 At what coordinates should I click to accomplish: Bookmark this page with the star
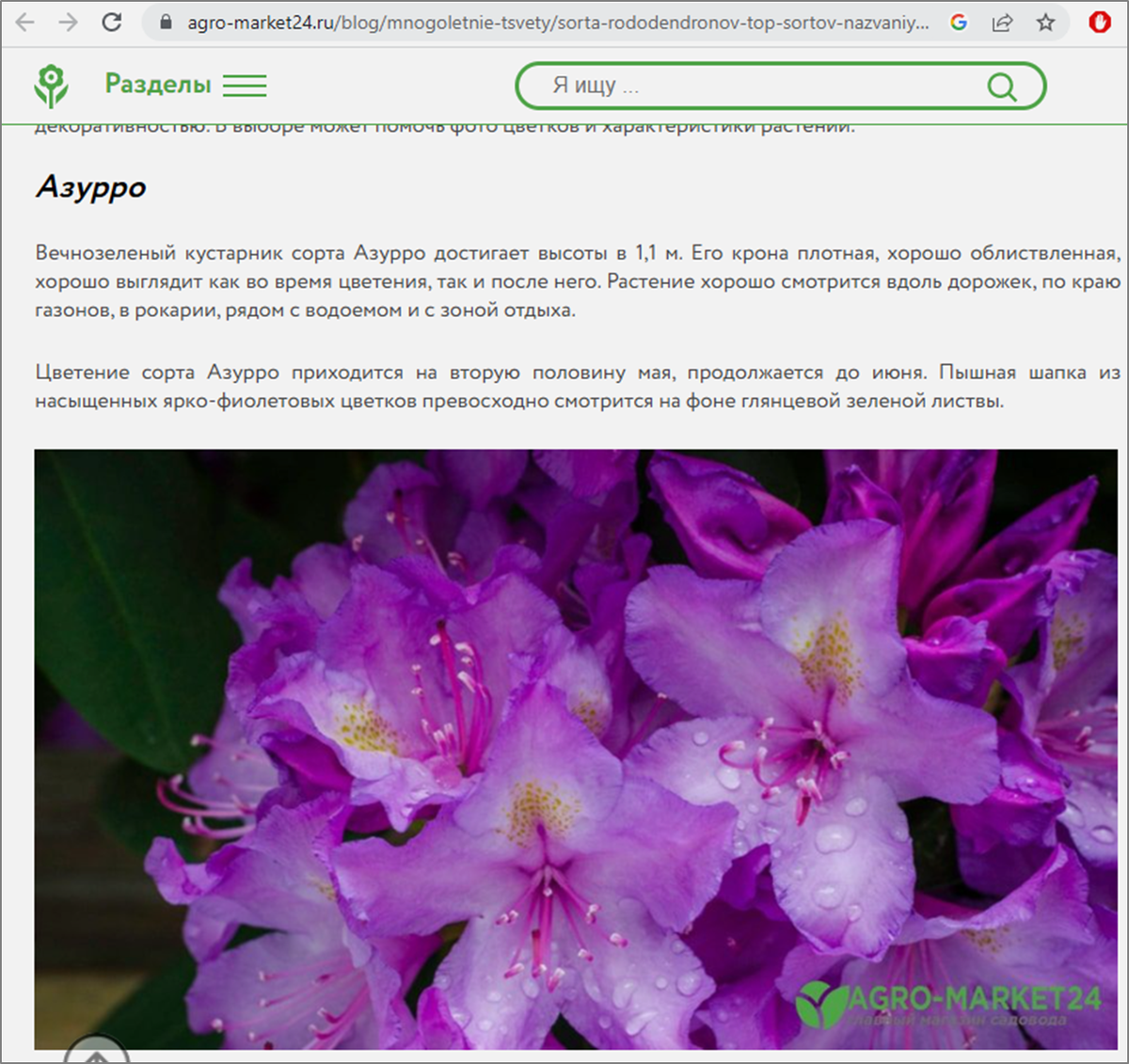pos(1045,23)
